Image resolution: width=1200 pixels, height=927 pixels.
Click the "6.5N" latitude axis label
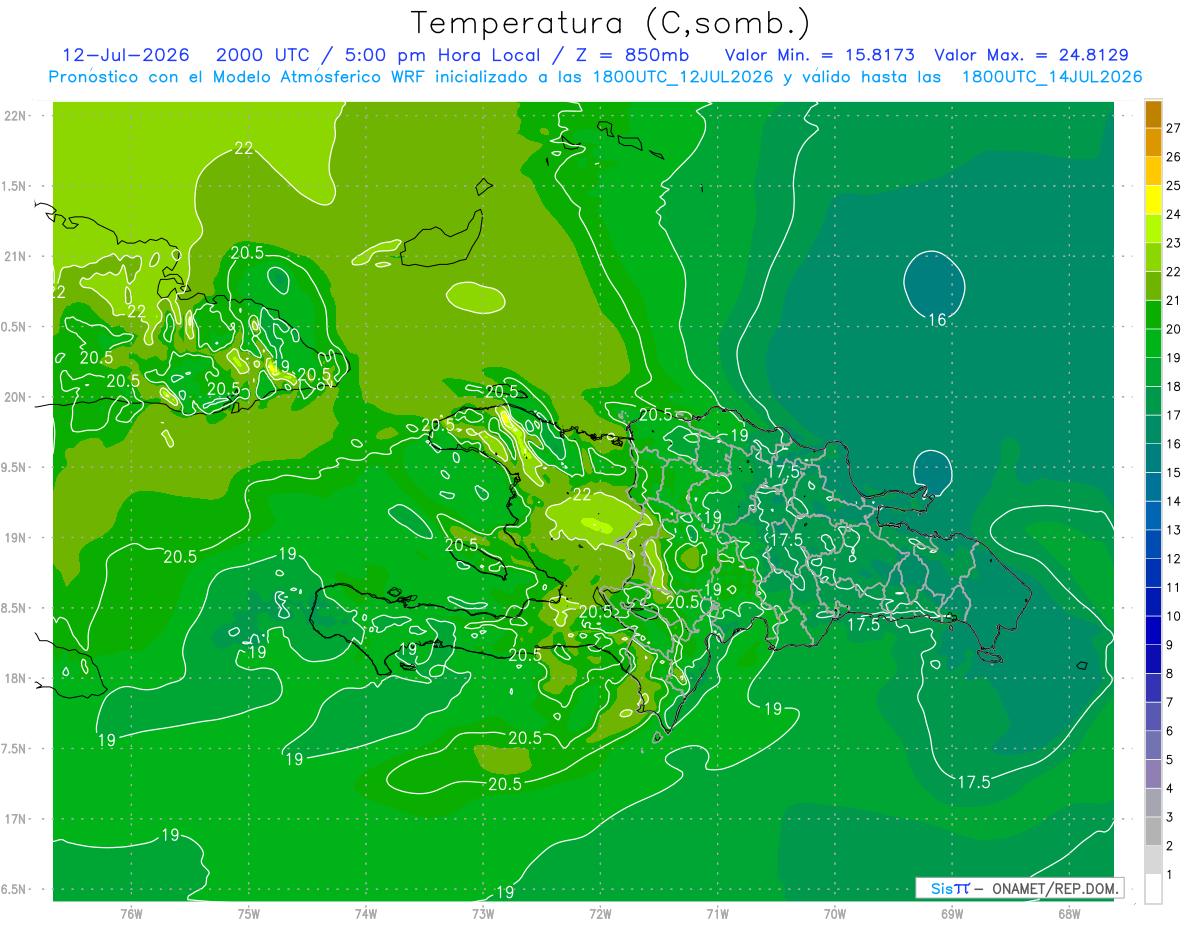(x=14, y=889)
